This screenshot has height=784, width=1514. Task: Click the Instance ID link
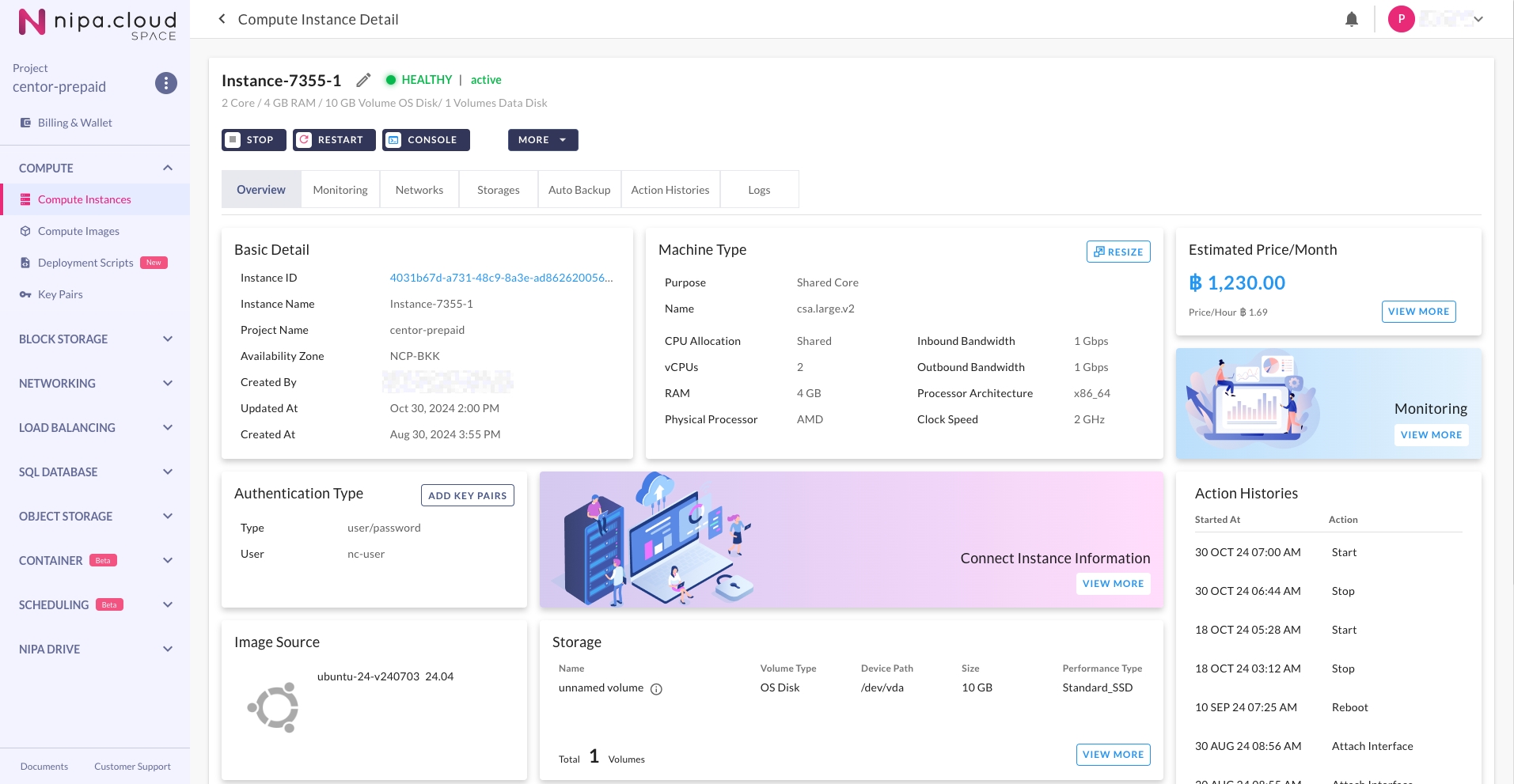[501, 278]
